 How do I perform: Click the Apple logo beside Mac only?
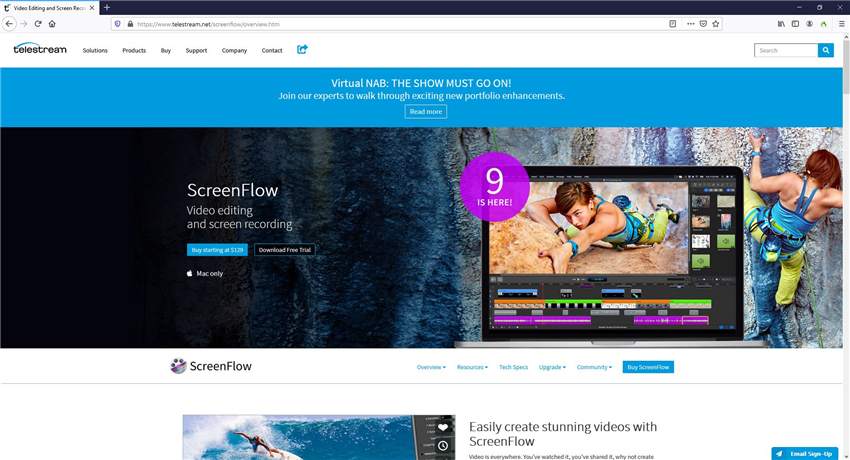point(189,274)
